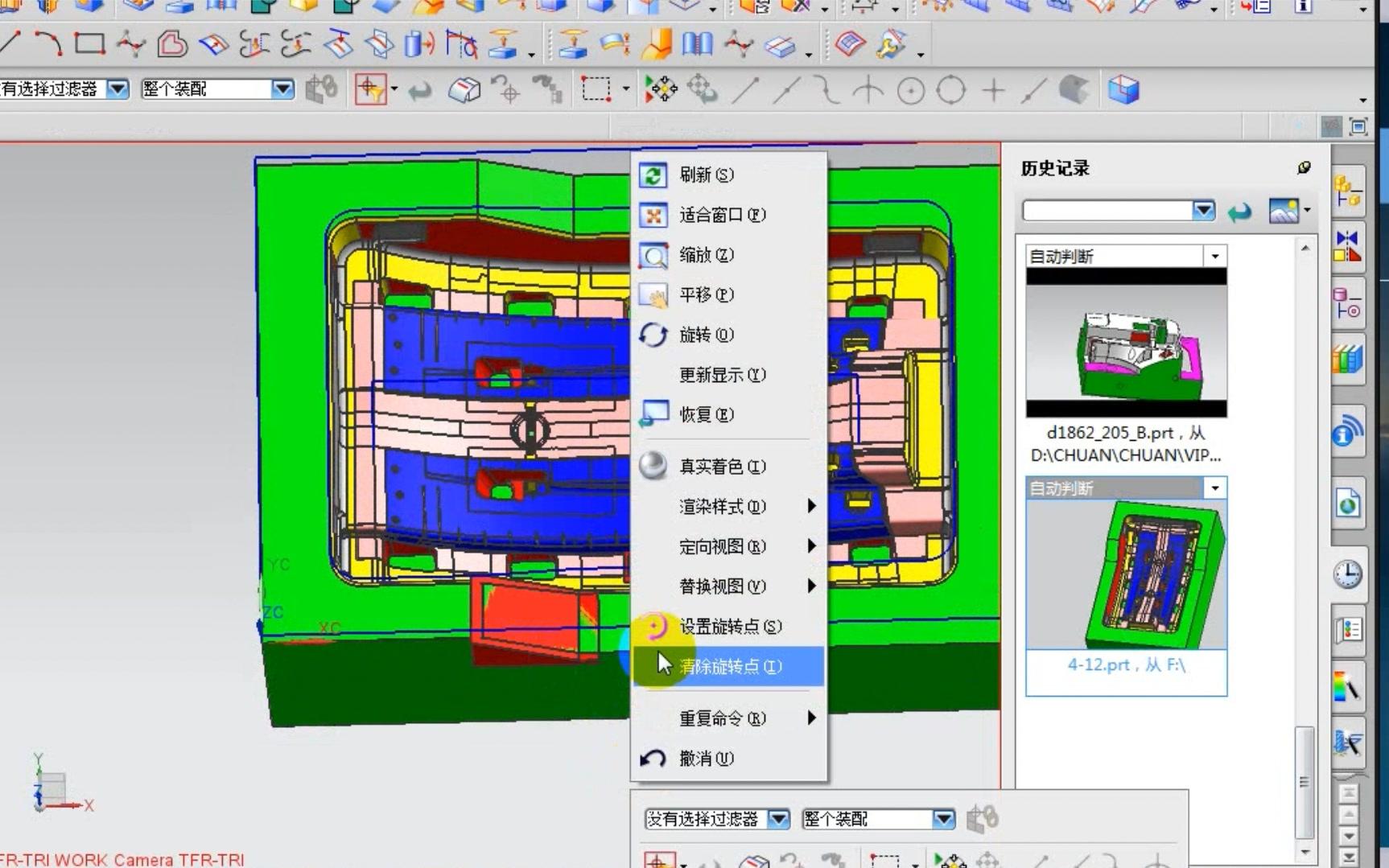
Task: Toggle the highlighted selection filter funnel icon
Action: point(370,89)
